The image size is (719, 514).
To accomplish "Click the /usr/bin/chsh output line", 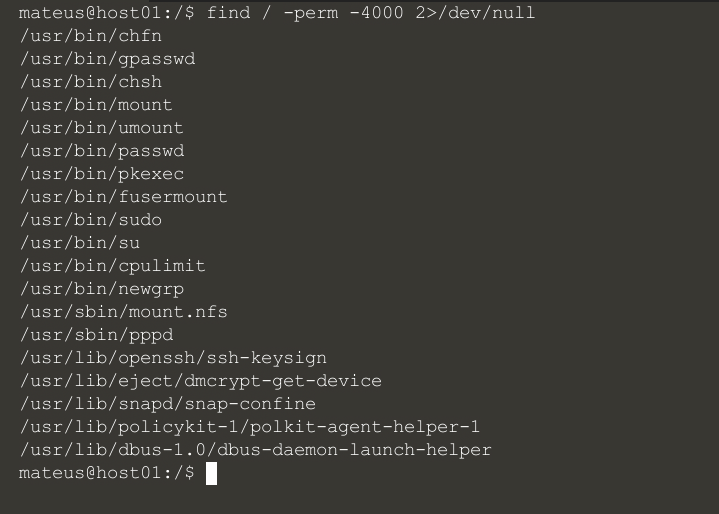I will (x=90, y=82).
